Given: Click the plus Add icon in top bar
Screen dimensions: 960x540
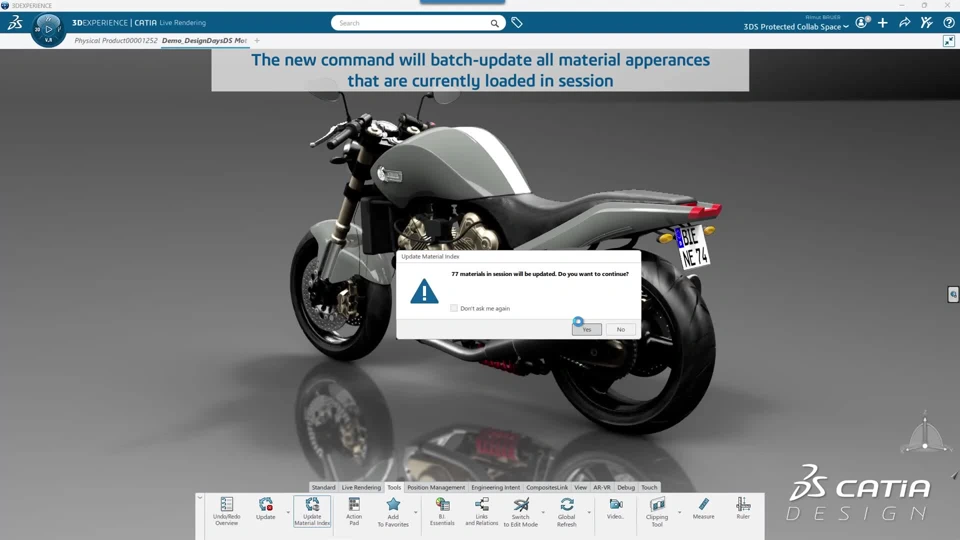Looking at the screenshot, I should click(x=882, y=23).
